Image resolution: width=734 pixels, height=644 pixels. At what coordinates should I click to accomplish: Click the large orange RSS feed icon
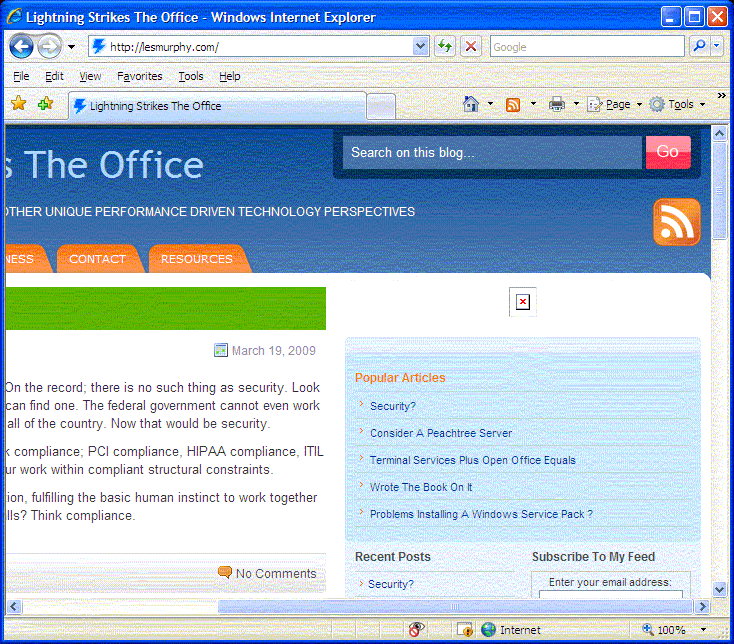[677, 222]
